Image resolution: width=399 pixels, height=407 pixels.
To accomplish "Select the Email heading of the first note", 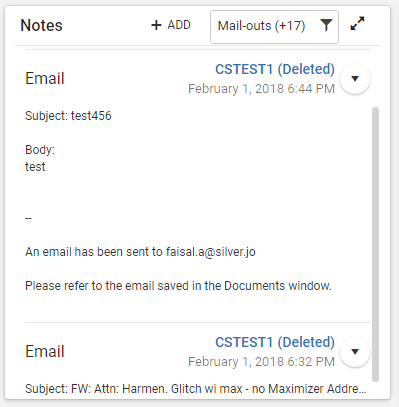I will pyautogui.click(x=45, y=78).
